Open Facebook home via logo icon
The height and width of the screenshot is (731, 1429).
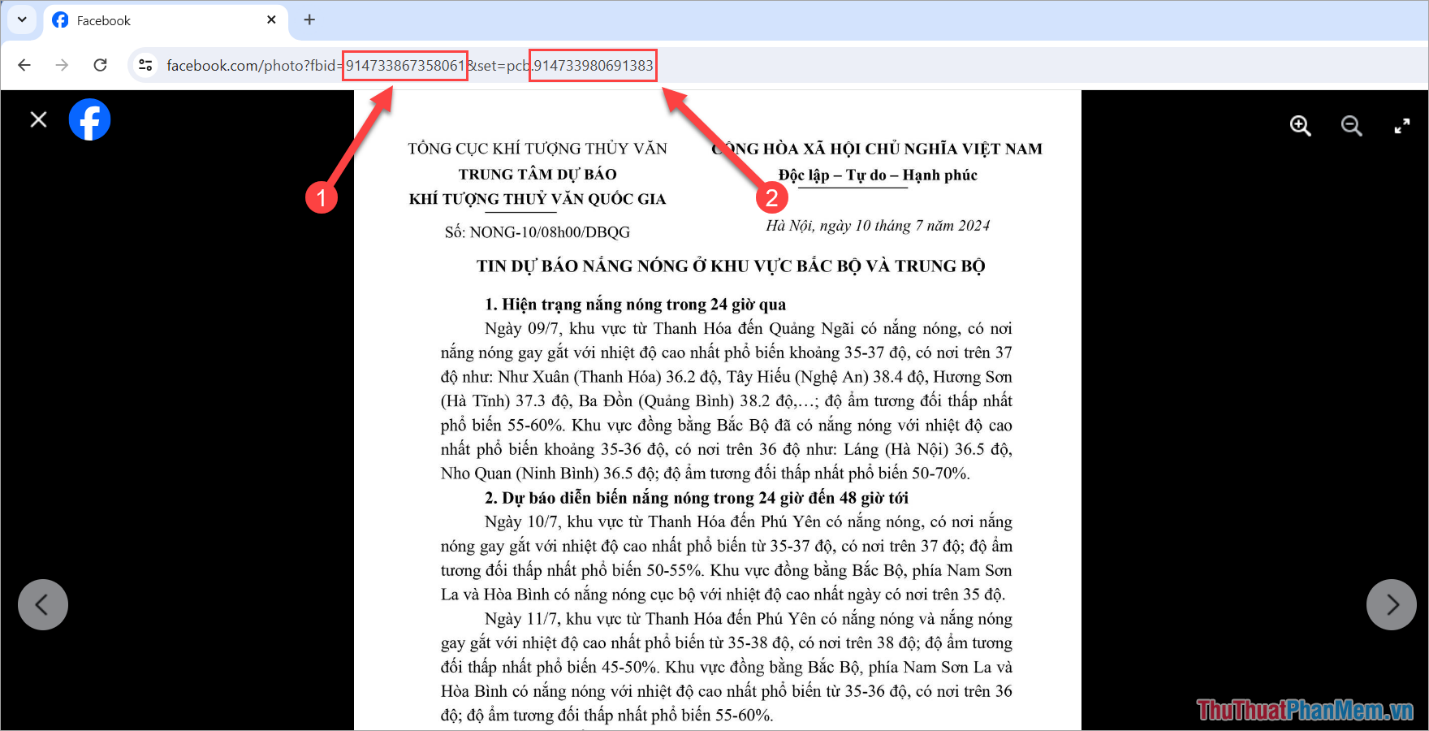(x=90, y=120)
